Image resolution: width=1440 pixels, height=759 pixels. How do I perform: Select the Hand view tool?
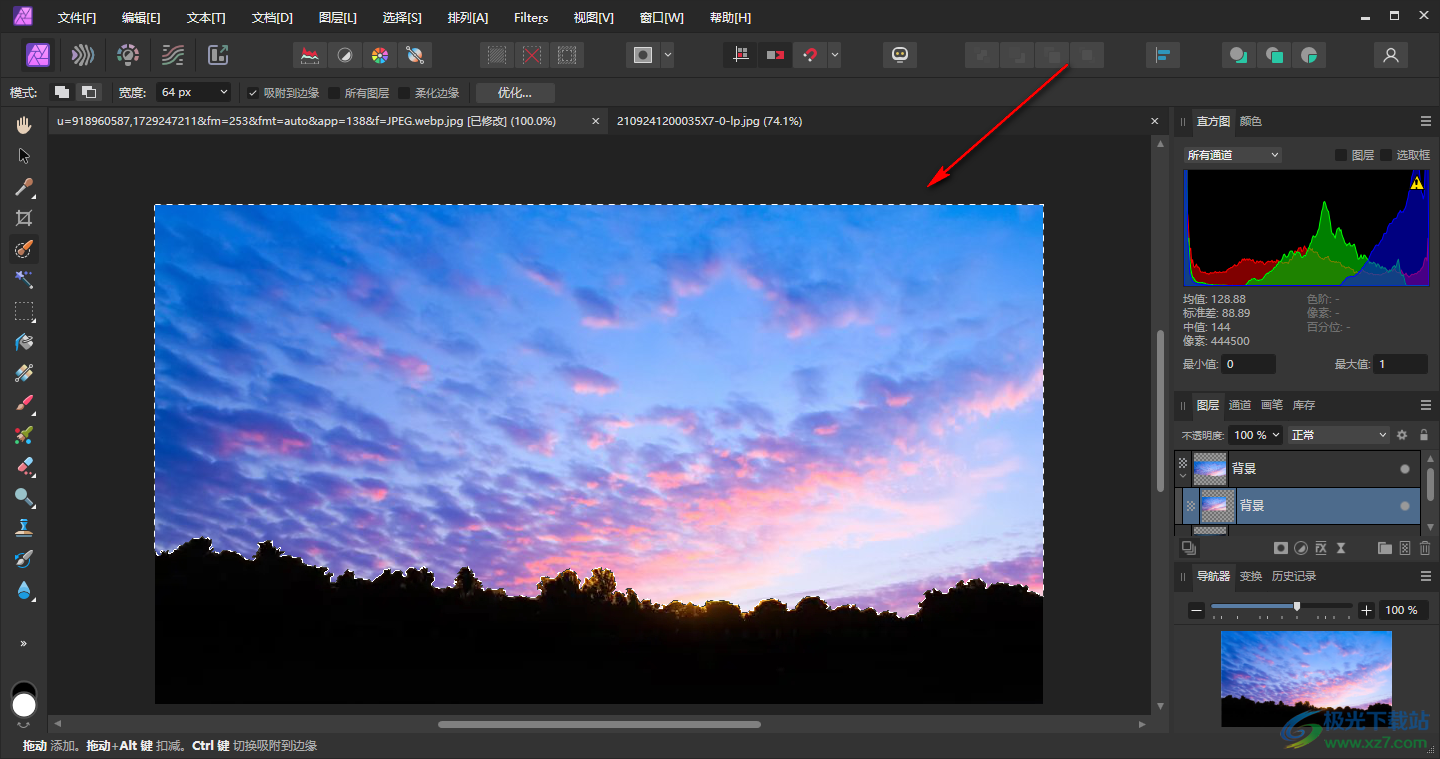24,124
